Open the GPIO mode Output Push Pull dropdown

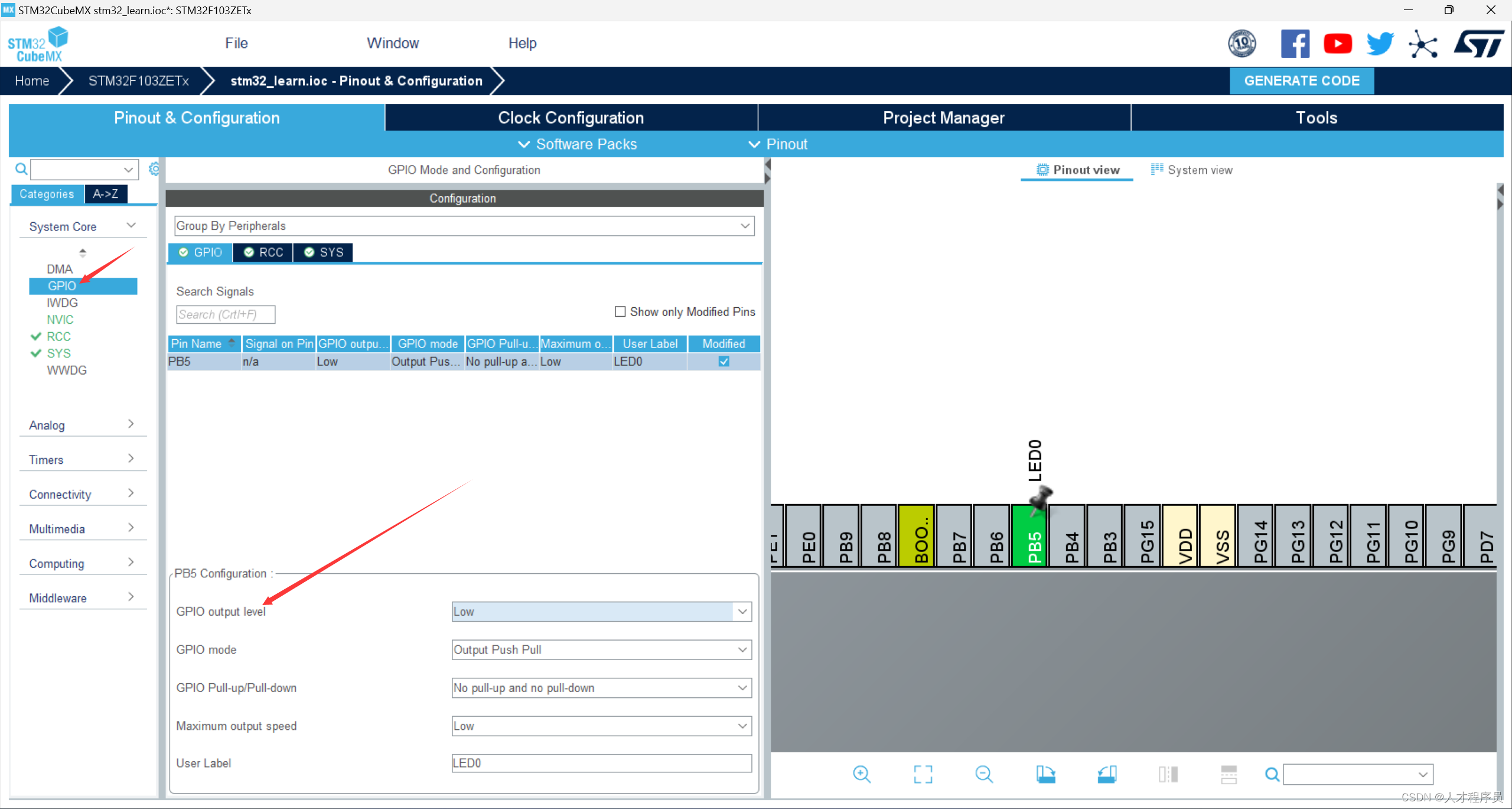click(x=602, y=649)
